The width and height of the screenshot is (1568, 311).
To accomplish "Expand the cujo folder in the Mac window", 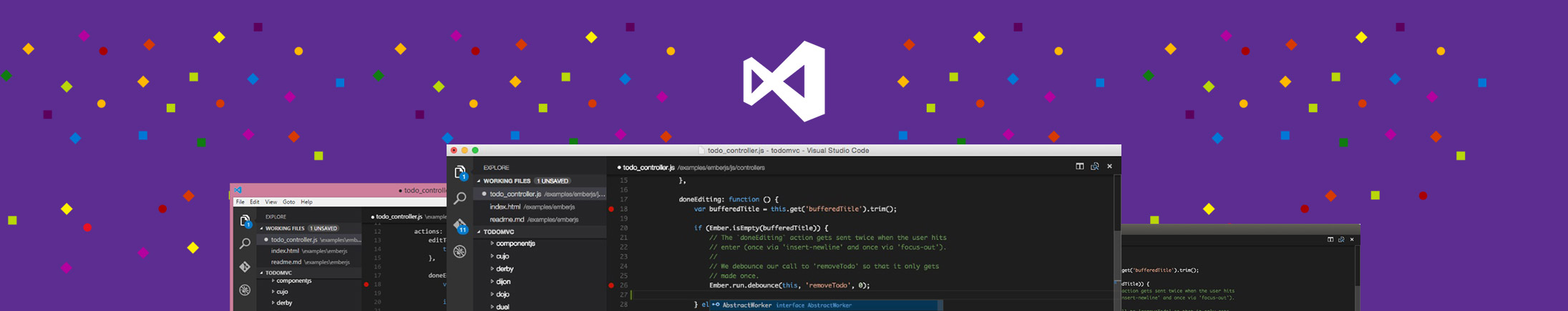I will (x=492, y=256).
